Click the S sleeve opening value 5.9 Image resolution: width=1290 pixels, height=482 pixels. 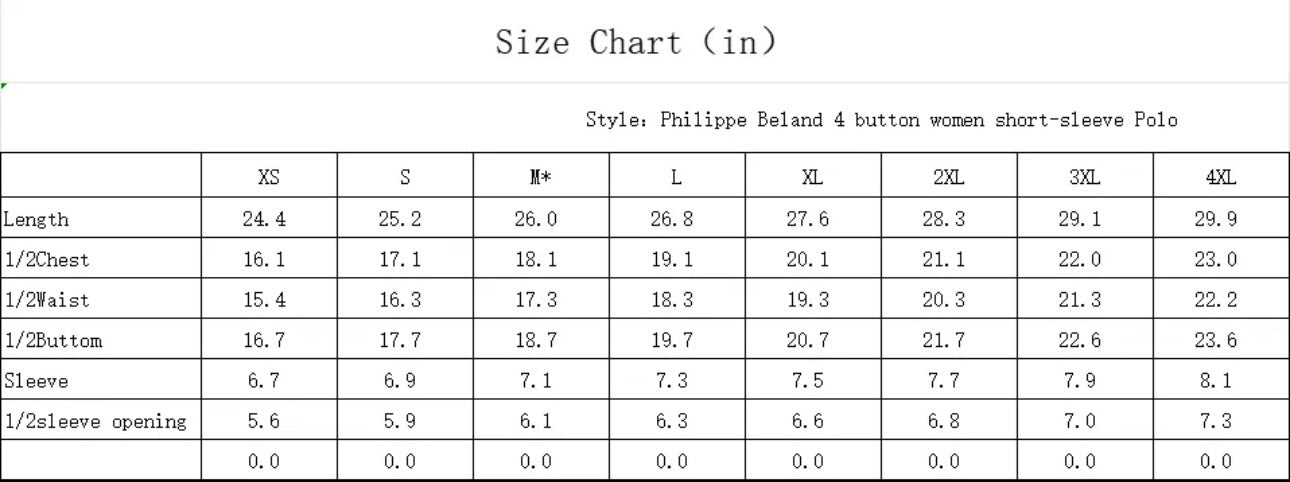click(x=400, y=421)
